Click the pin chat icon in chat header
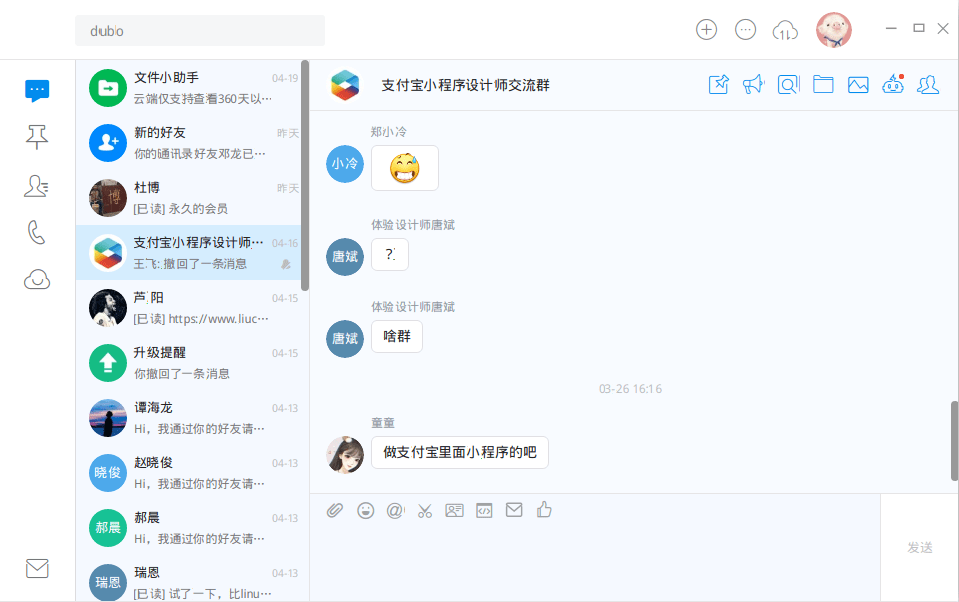This screenshot has height=602, width=959. (719, 84)
